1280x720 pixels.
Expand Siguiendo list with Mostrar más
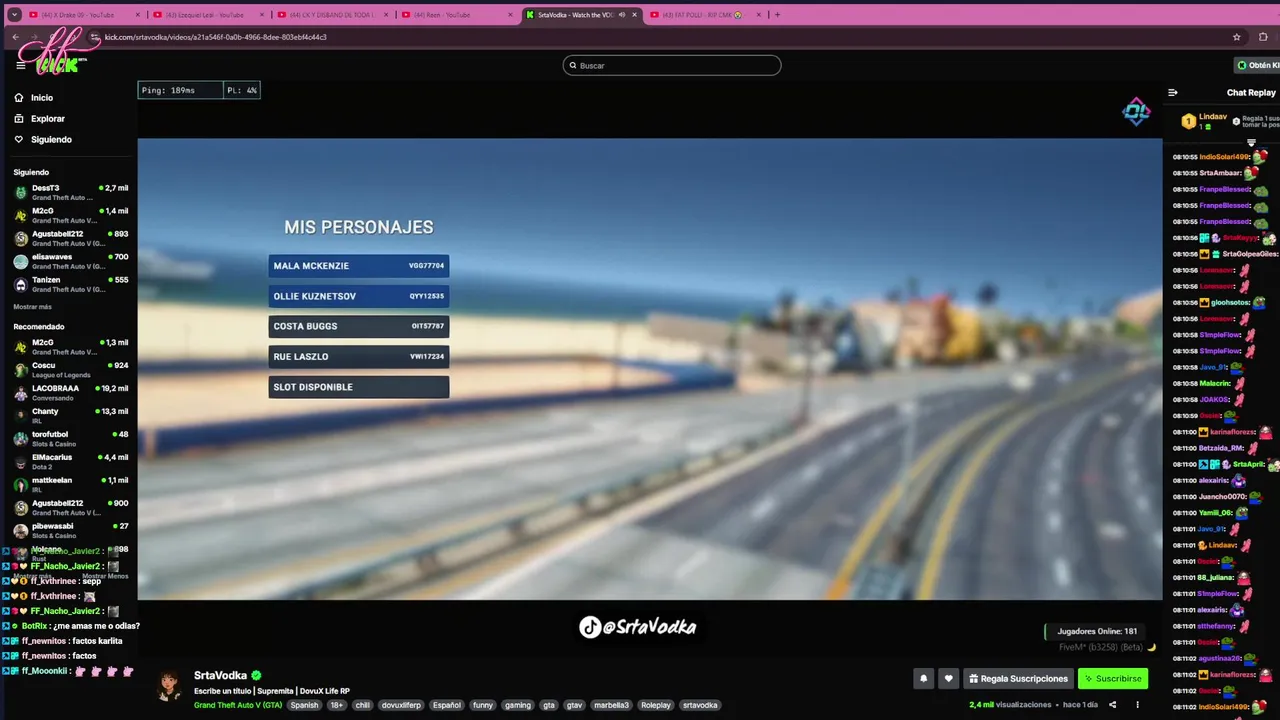click(33, 307)
